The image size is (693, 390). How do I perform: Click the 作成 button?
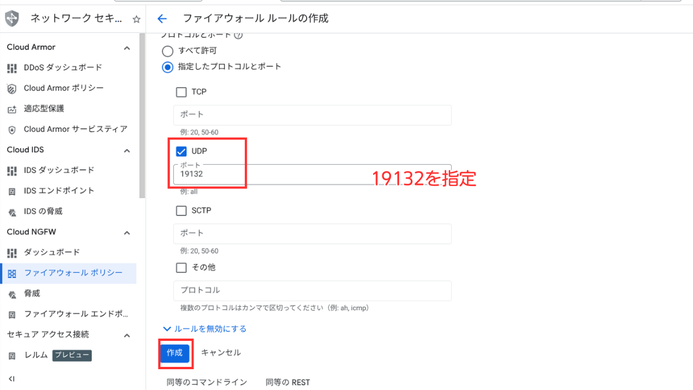pos(175,353)
